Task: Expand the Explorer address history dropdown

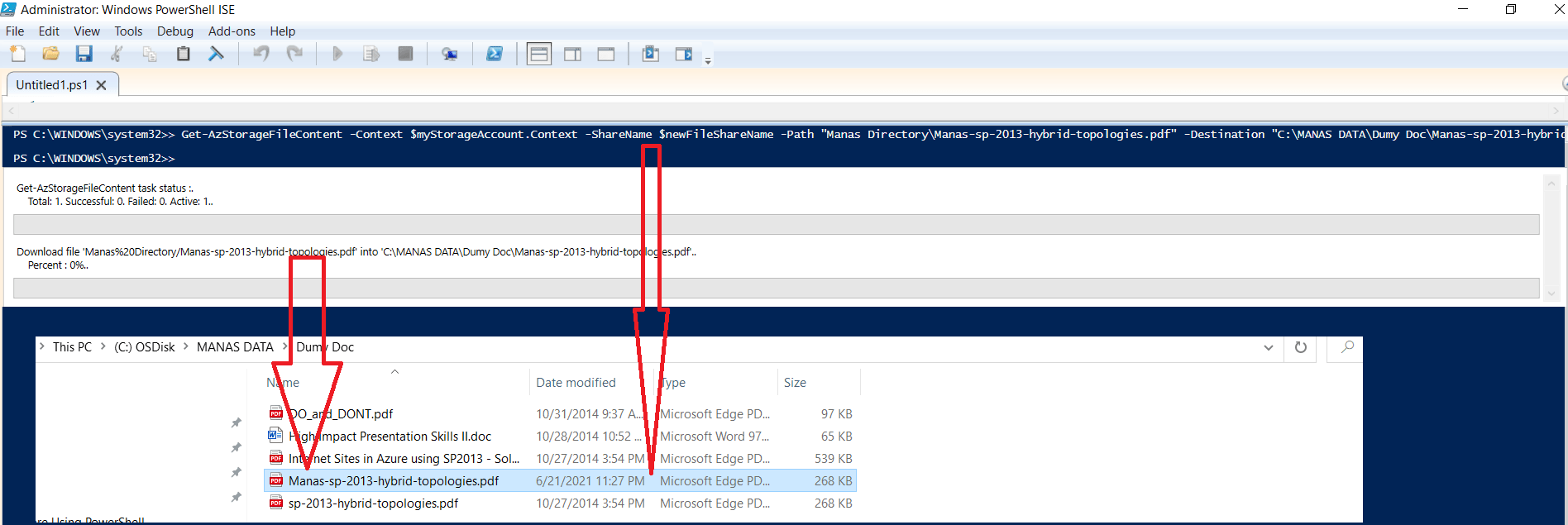Action: [x=1269, y=348]
